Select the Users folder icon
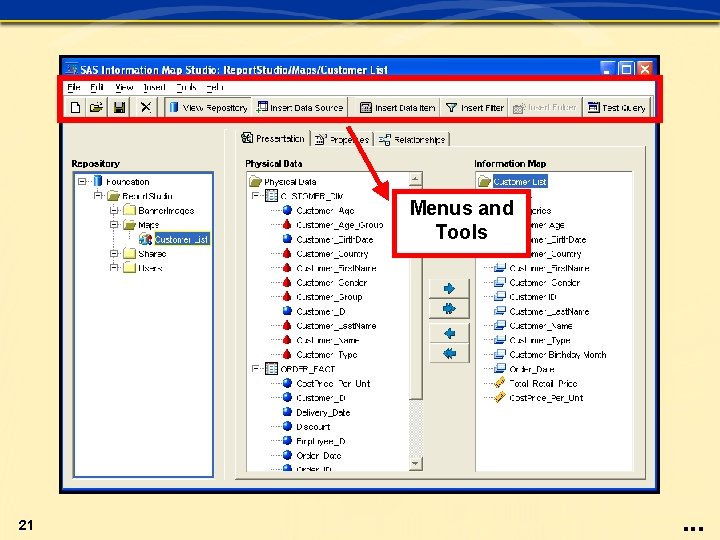The height and width of the screenshot is (540, 720). click(130, 267)
